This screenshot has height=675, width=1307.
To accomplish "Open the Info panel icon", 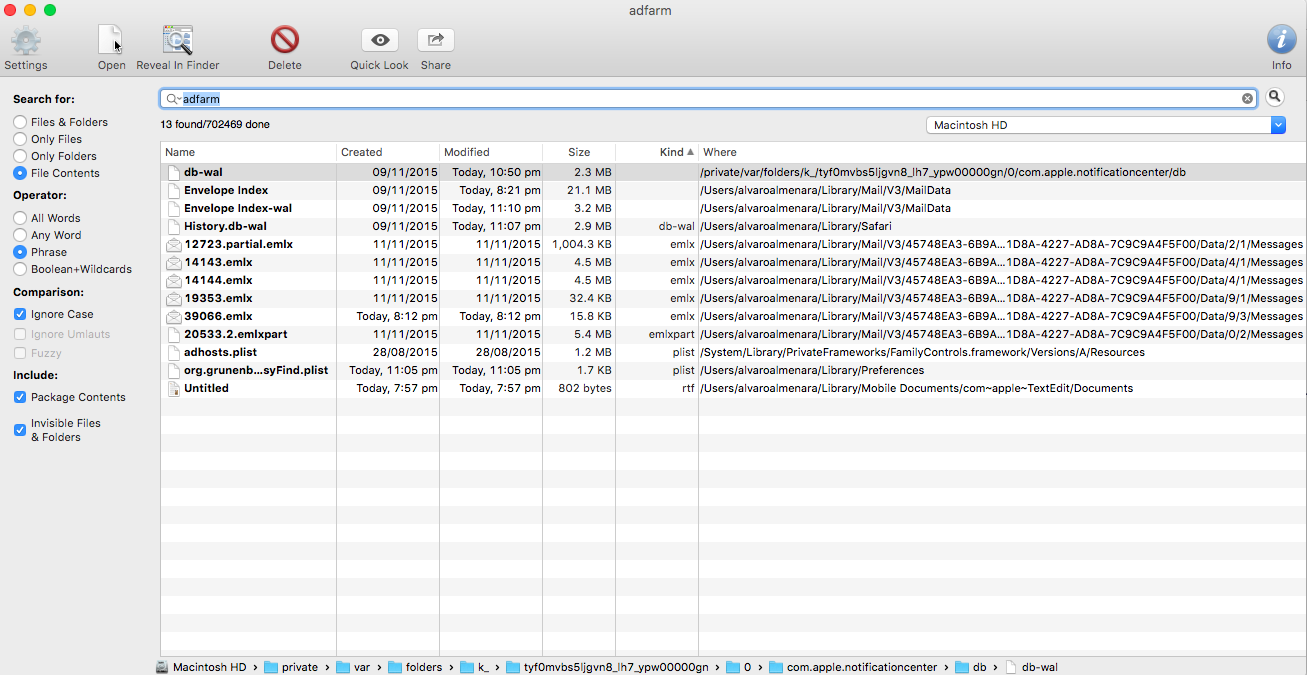I will [1282, 40].
